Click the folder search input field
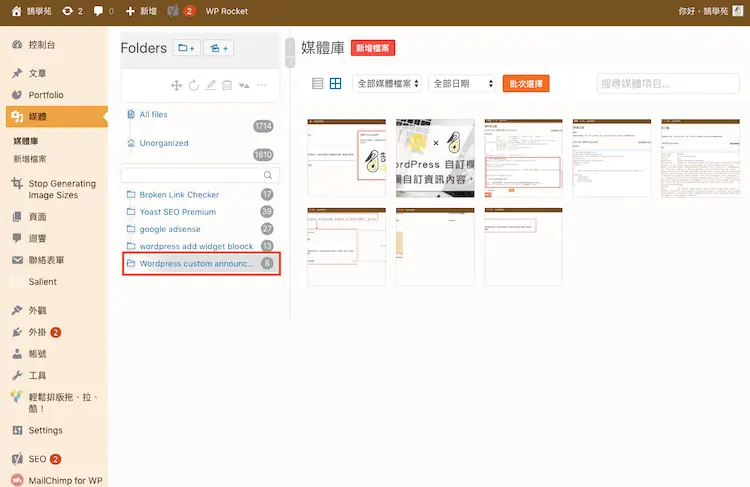The image size is (750, 487). 200,175
